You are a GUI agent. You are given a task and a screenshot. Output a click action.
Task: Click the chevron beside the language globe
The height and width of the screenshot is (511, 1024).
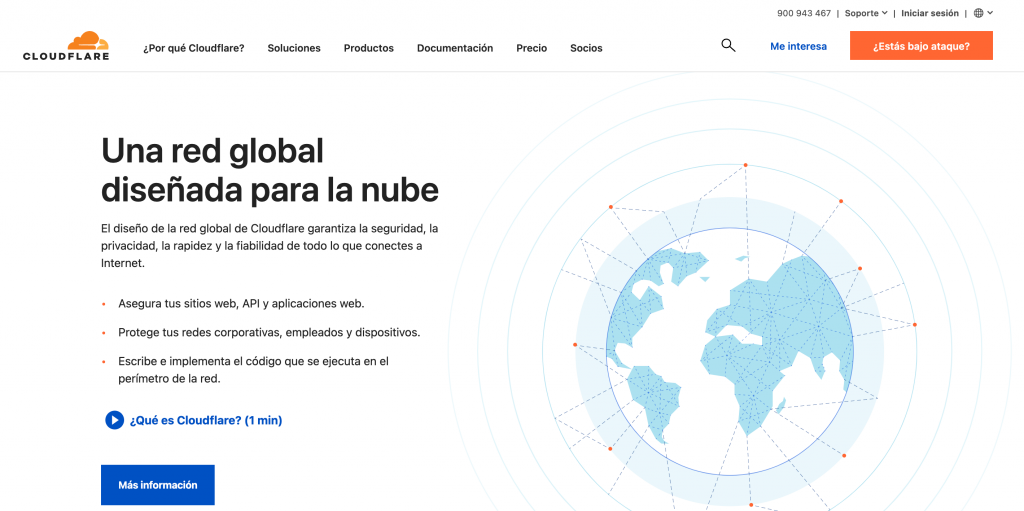pos(990,13)
